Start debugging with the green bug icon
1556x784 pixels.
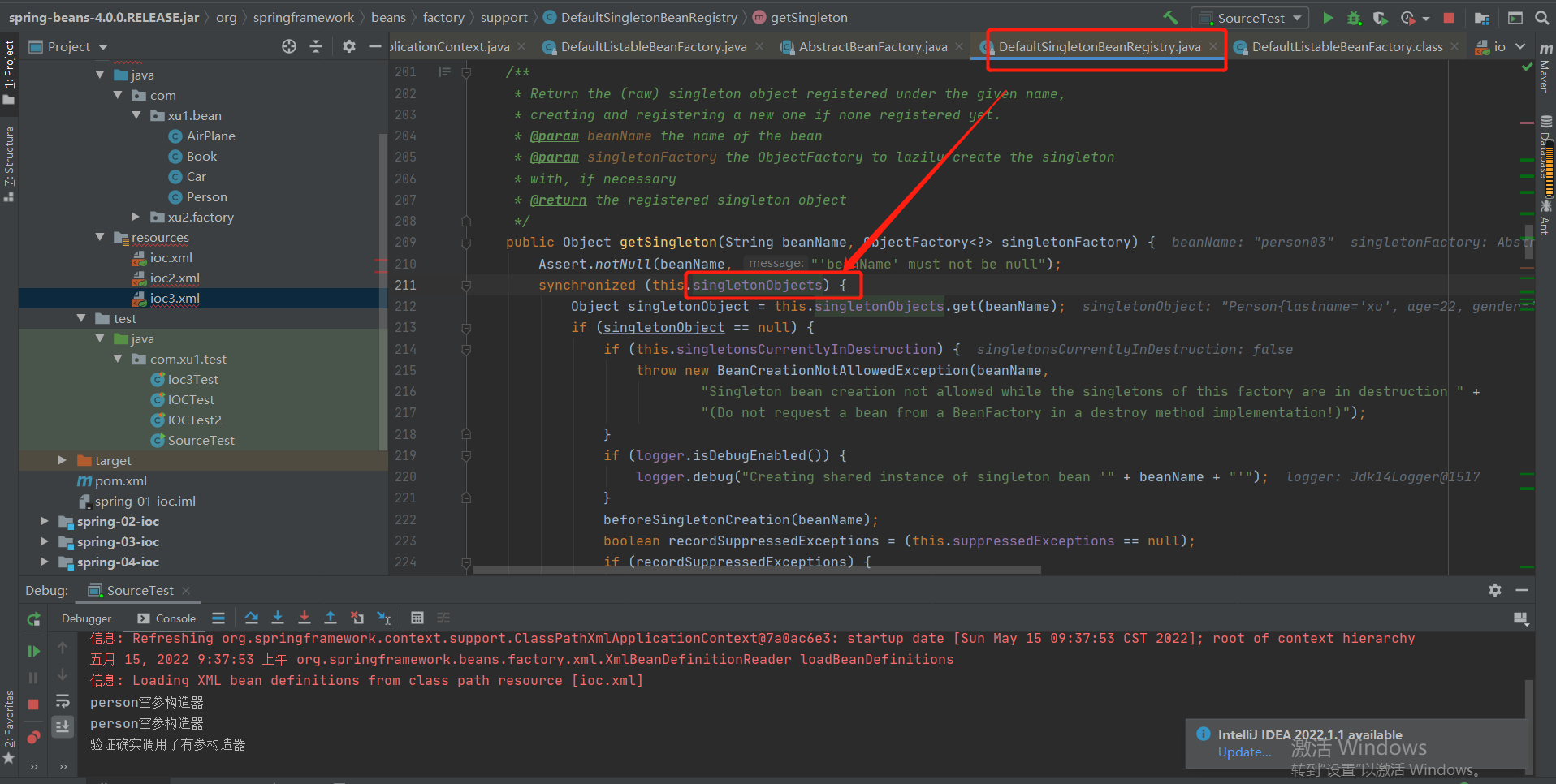point(1354,17)
